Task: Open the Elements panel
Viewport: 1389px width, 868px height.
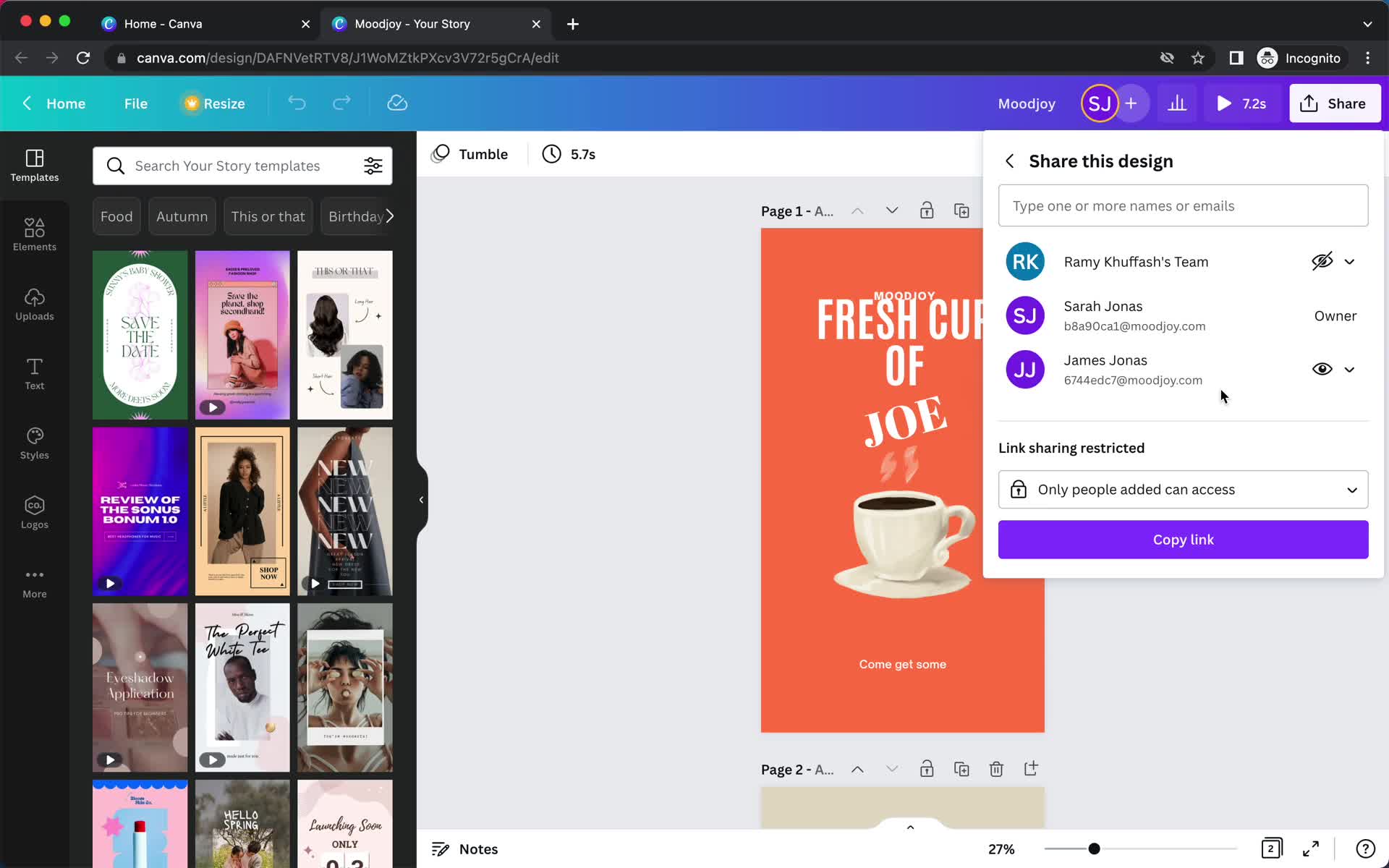Action: 34,234
